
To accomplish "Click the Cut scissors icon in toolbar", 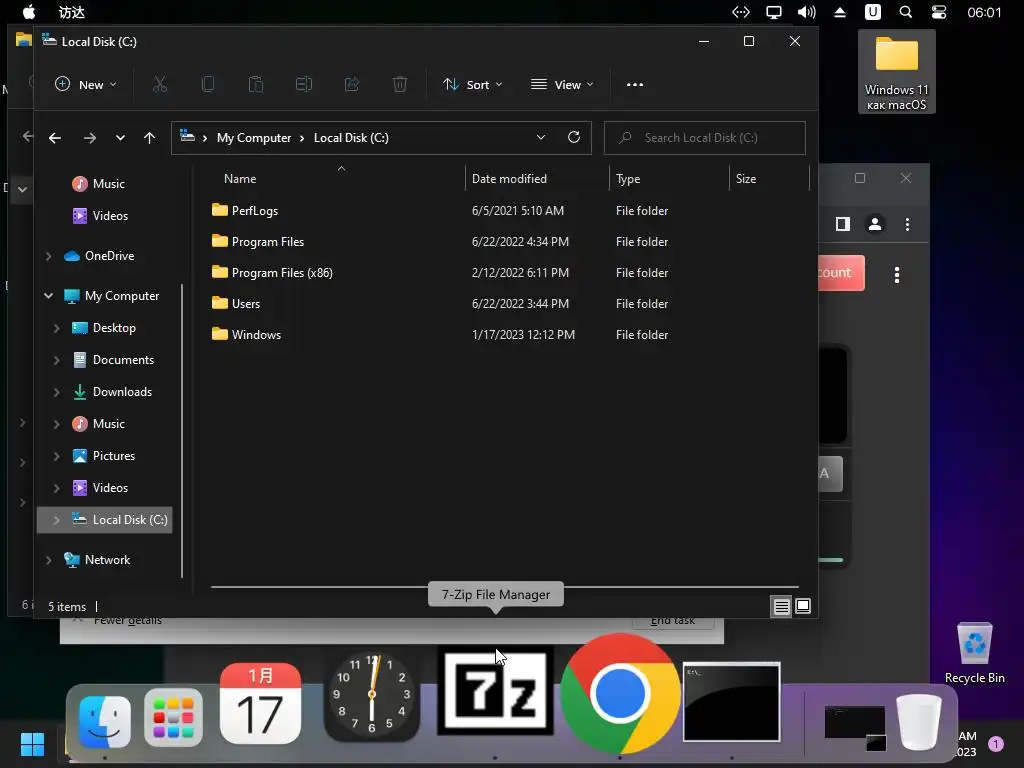I will click(x=160, y=84).
